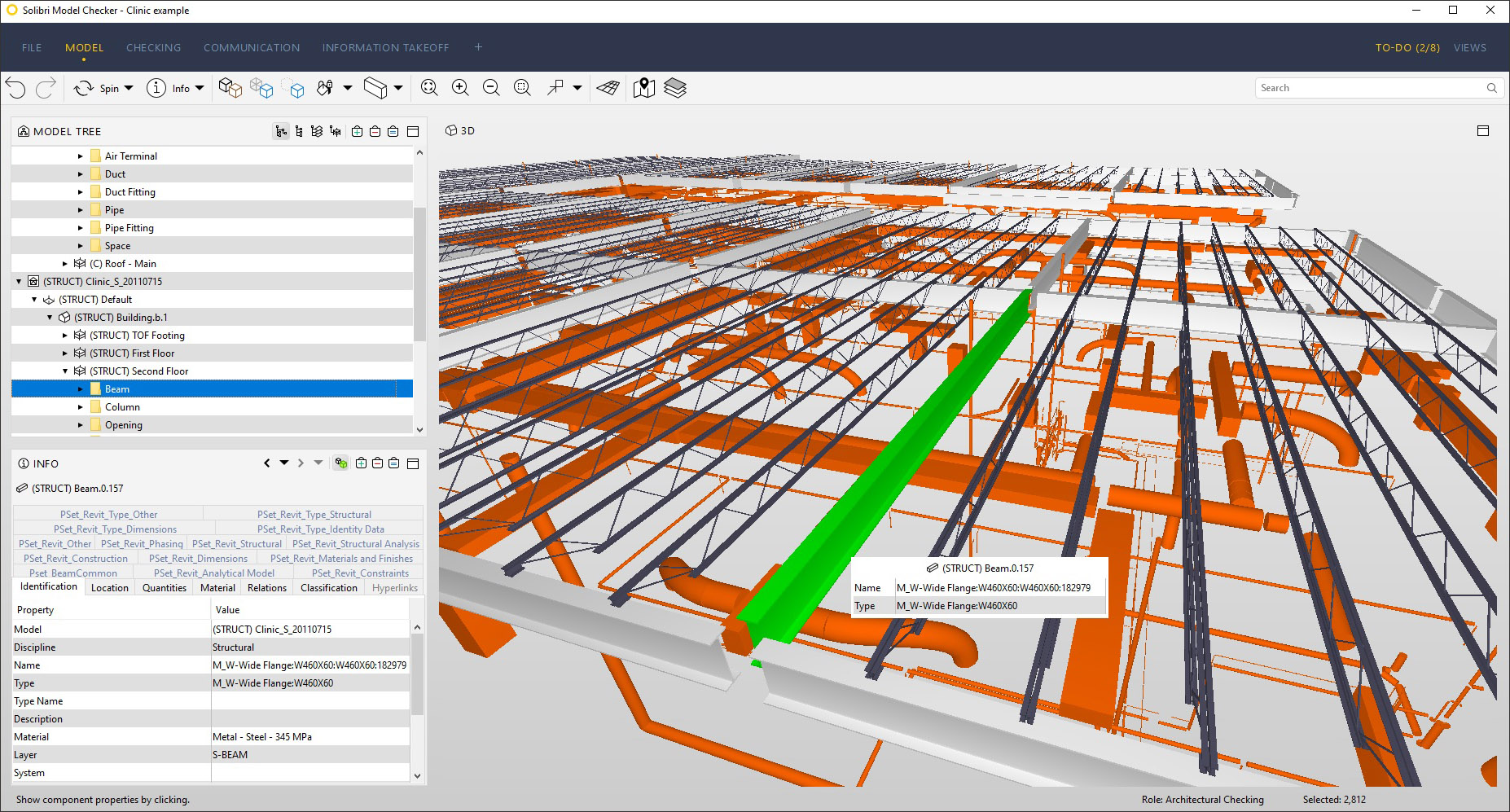Open the TO-DO (2/8) list

[x=1407, y=48]
